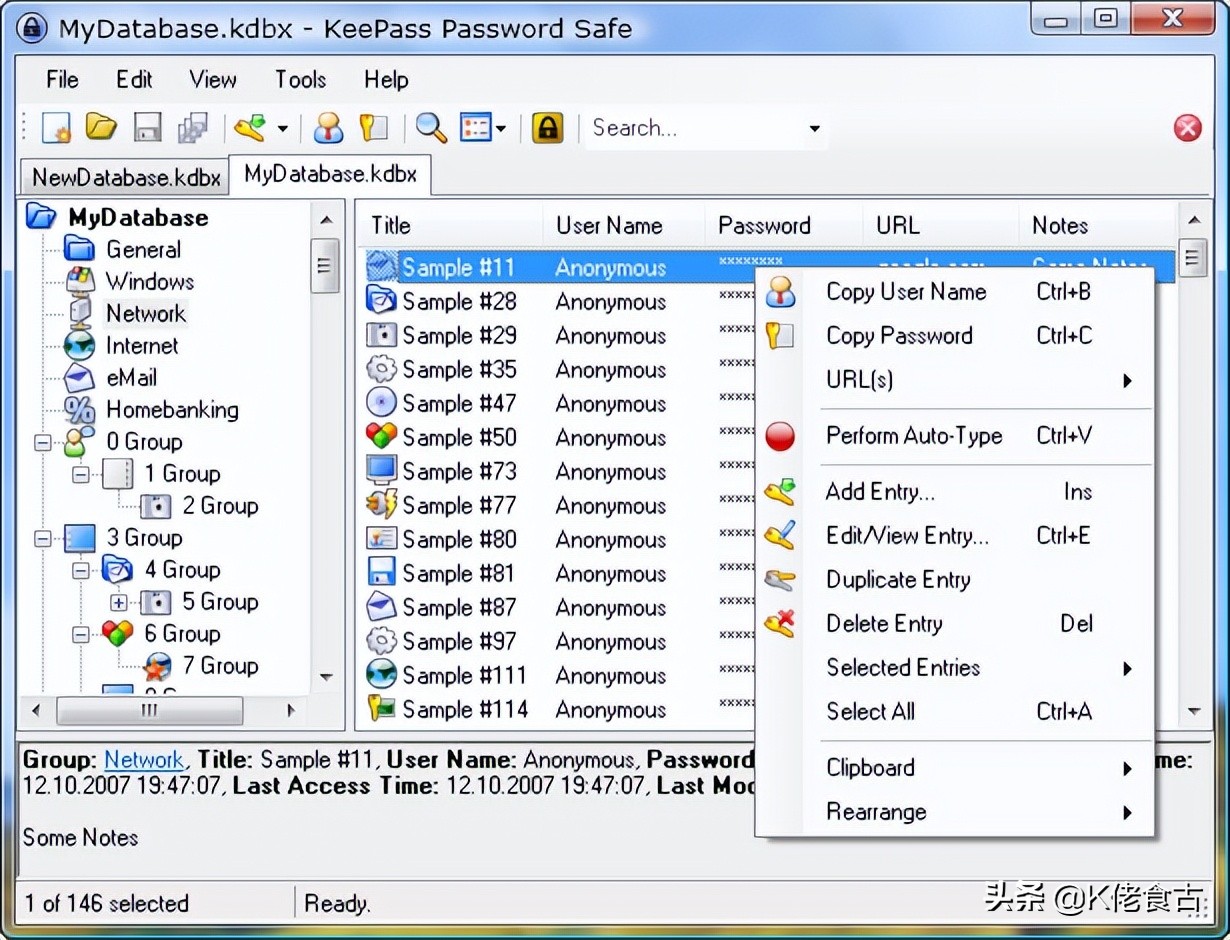Select the Sample #77 entry icon
Image resolution: width=1230 pixels, height=940 pixels.
point(382,505)
